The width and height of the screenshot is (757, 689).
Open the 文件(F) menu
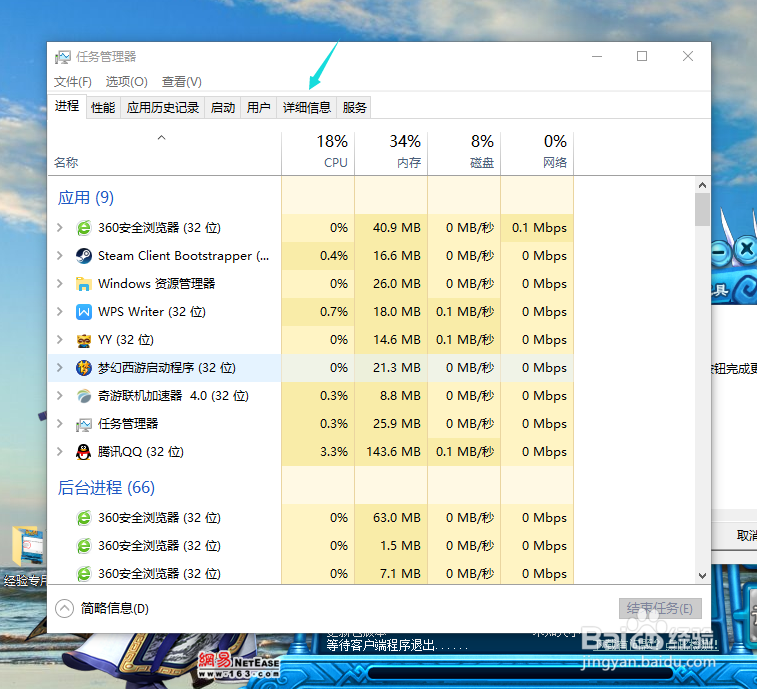[x=72, y=82]
